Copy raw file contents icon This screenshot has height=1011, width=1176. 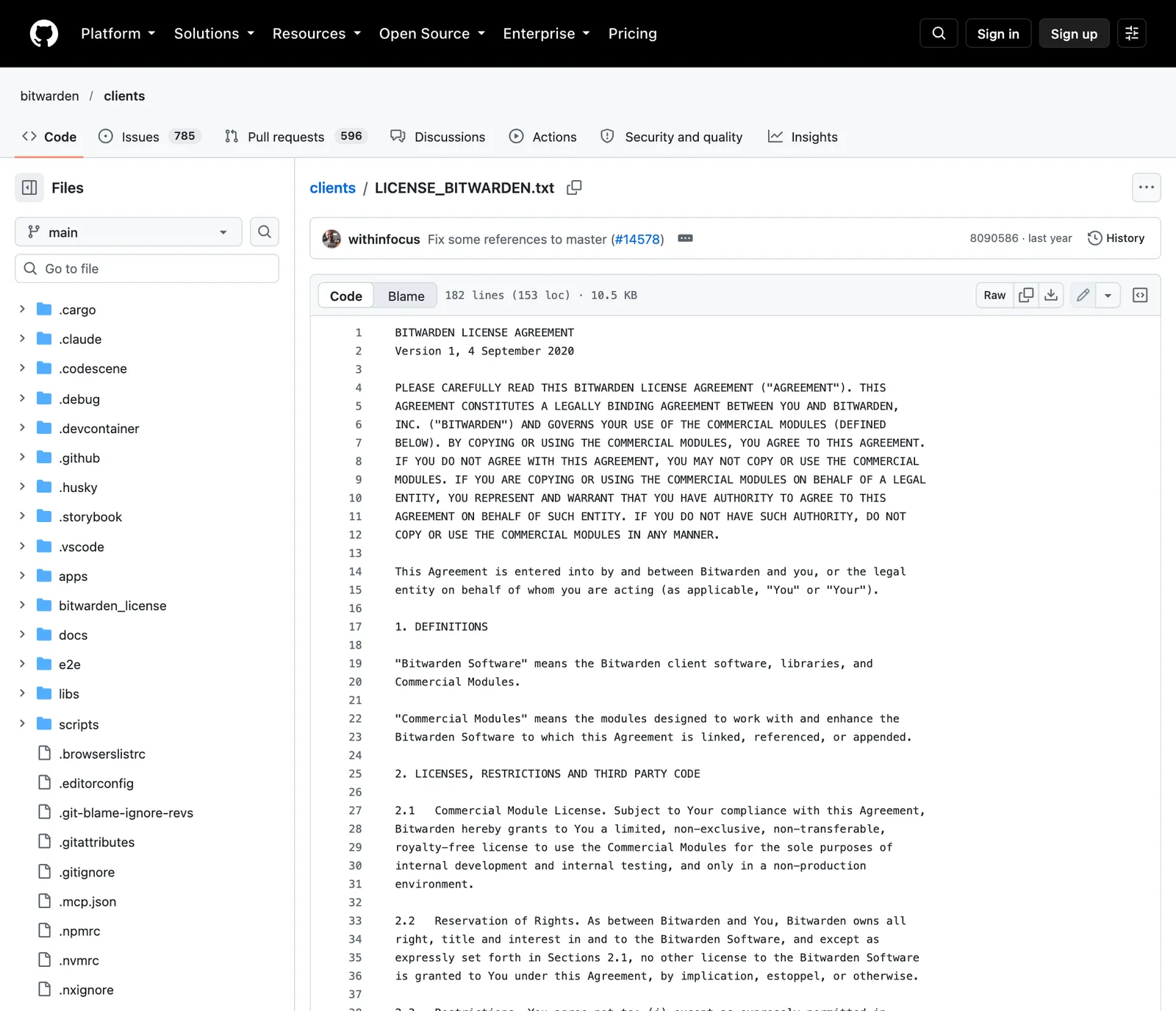pyautogui.click(x=1026, y=296)
